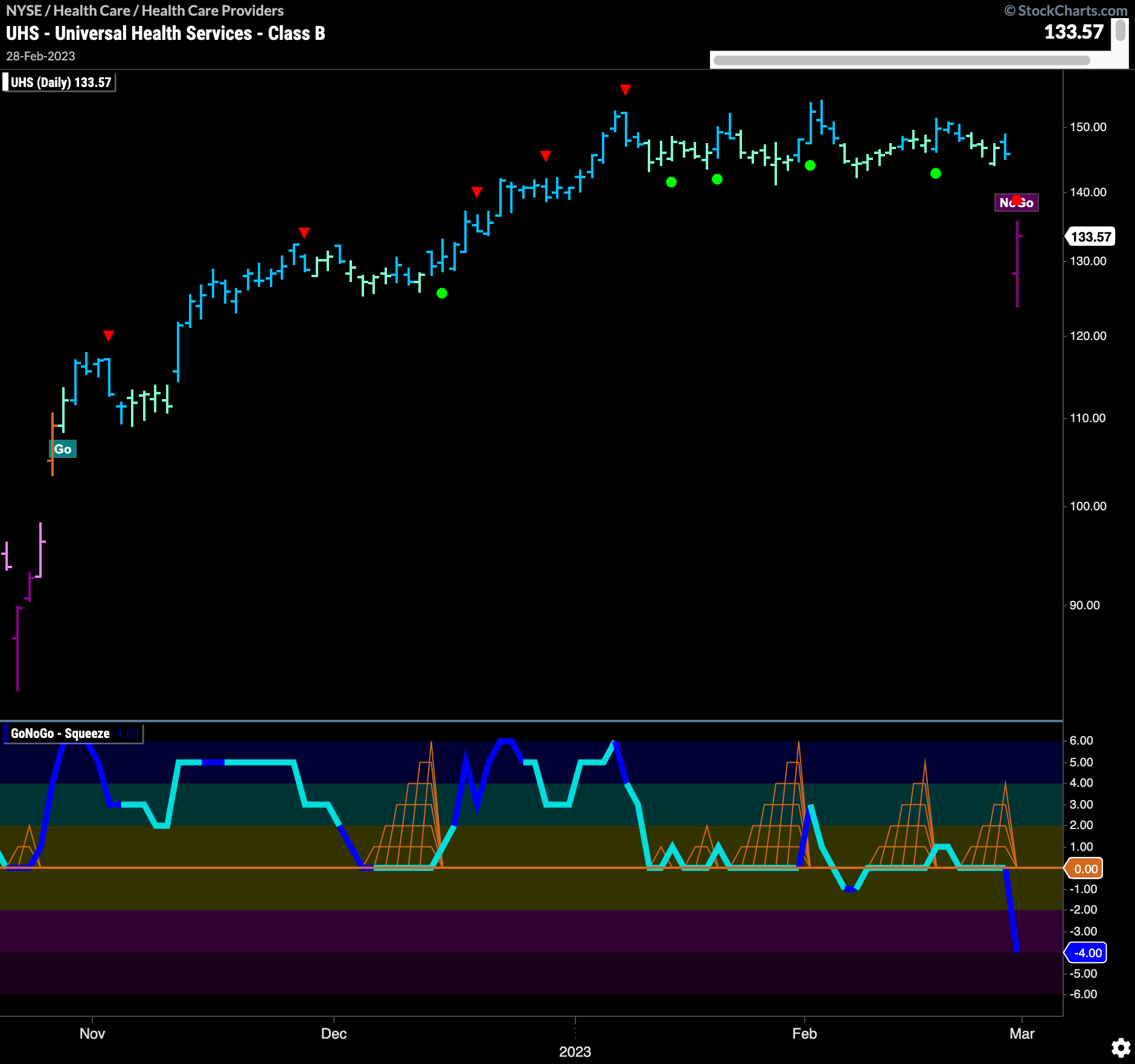Click the 6.00 oscillator axis label
Screen dimensions: 1135x1064
[x=1081, y=740]
